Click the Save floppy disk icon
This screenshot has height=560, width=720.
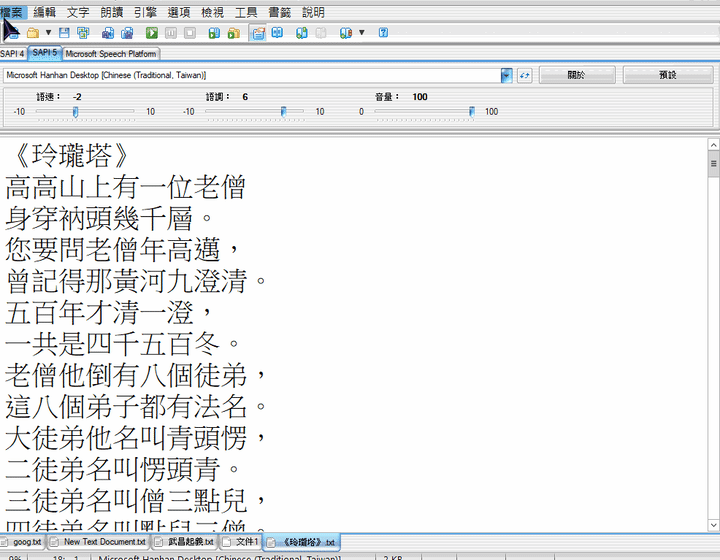pyautogui.click(x=64, y=33)
